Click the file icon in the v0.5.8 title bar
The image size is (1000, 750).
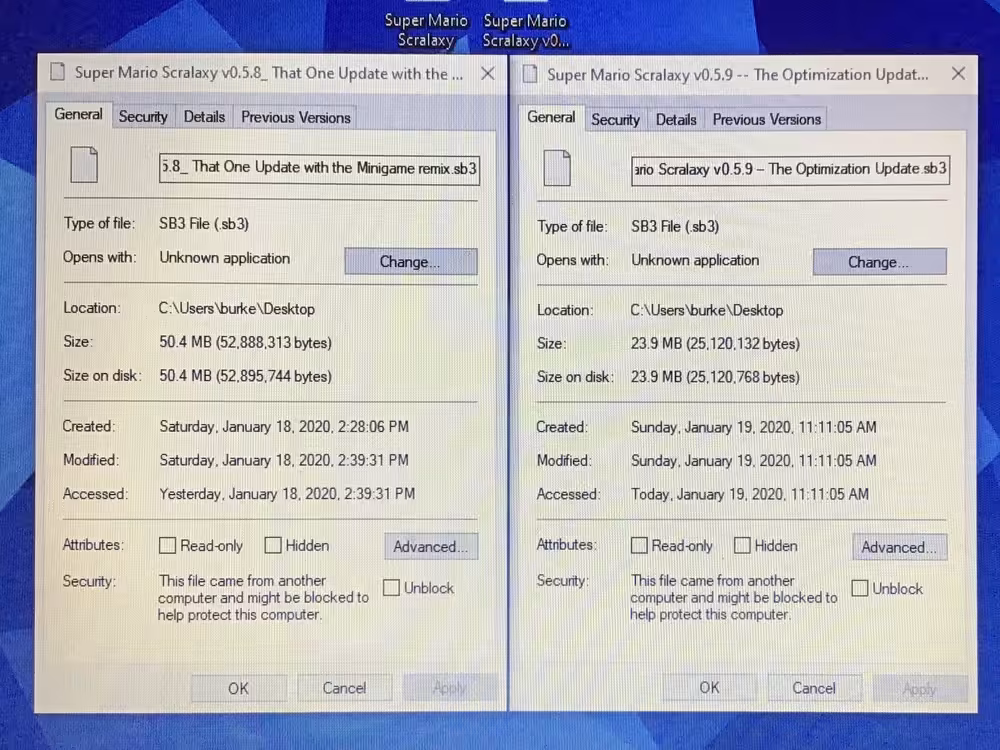[55, 73]
